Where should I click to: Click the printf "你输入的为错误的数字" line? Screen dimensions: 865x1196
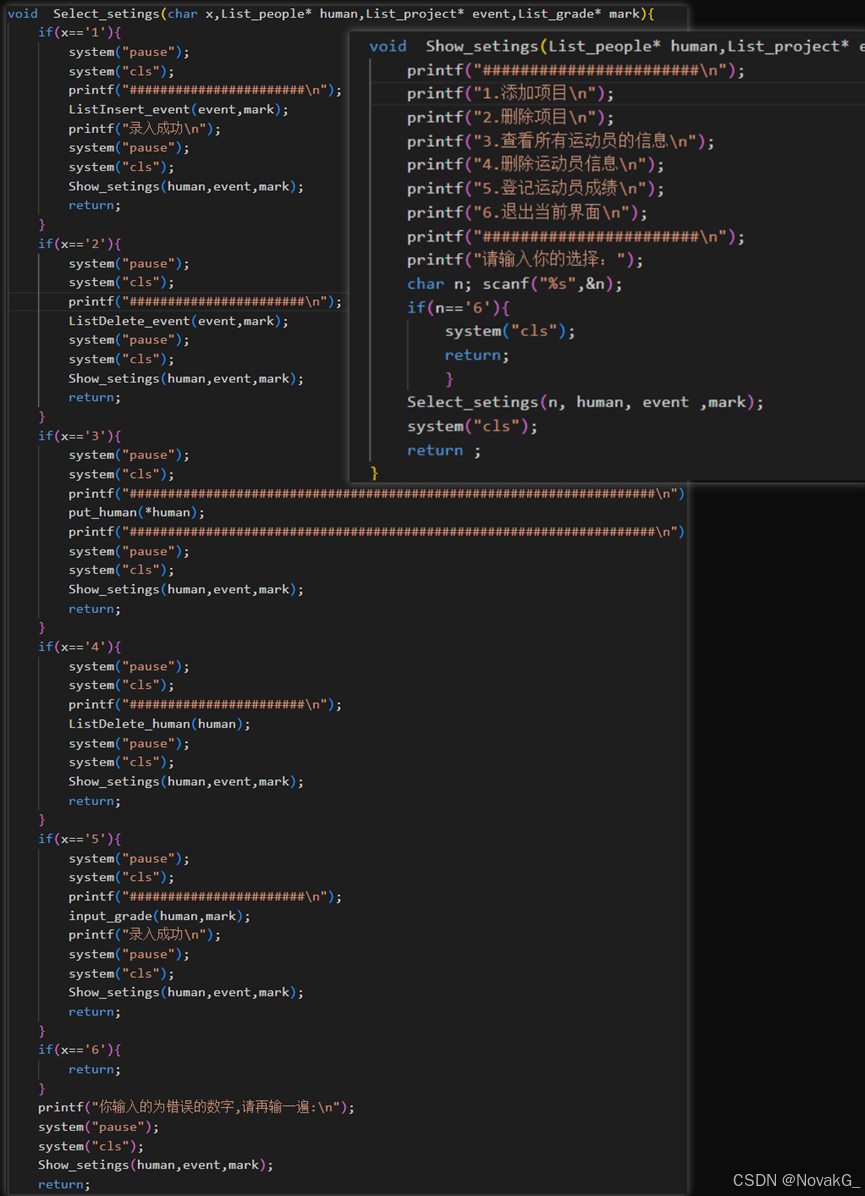coord(196,1107)
